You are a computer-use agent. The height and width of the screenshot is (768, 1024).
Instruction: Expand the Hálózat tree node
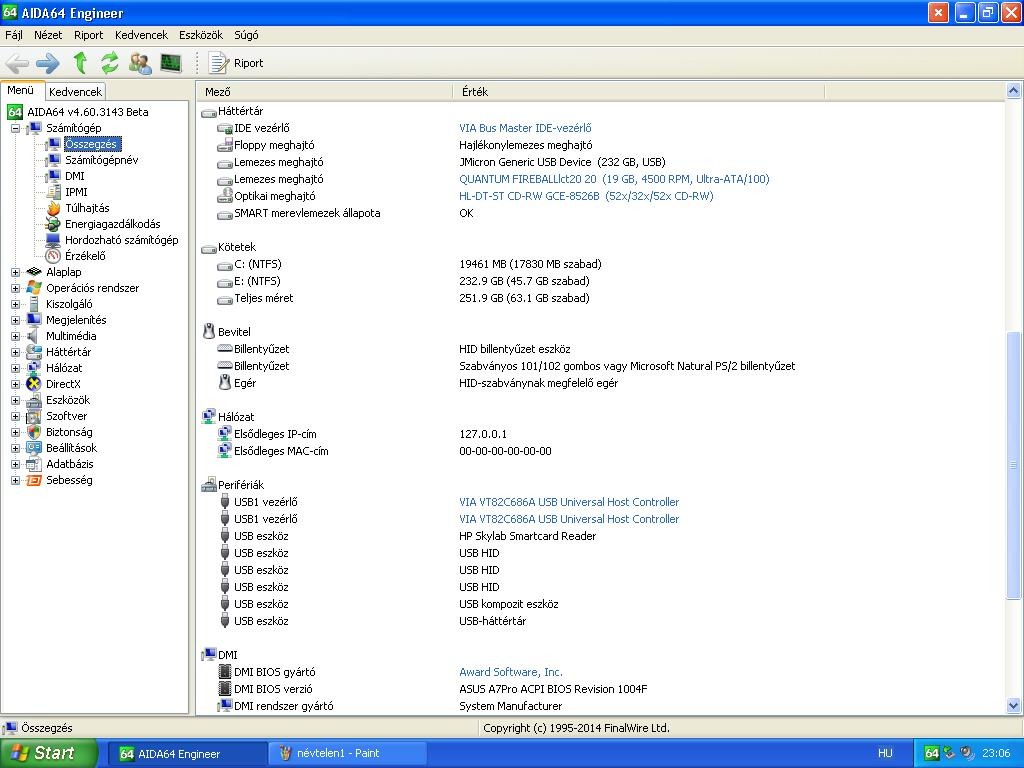(16, 368)
